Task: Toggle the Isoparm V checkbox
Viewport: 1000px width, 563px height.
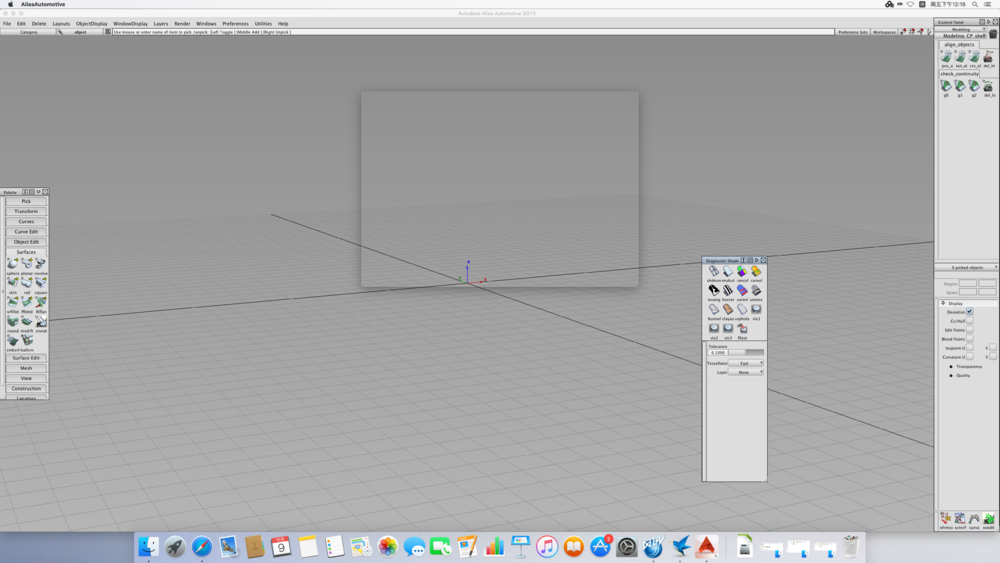Action: [x=992, y=347]
